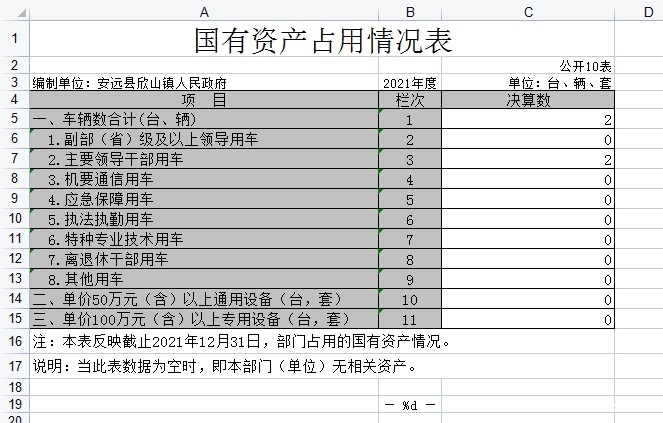Click the 决算数 value for 车辆数合计
663x423 pixels.
pyautogui.click(x=528, y=120)
